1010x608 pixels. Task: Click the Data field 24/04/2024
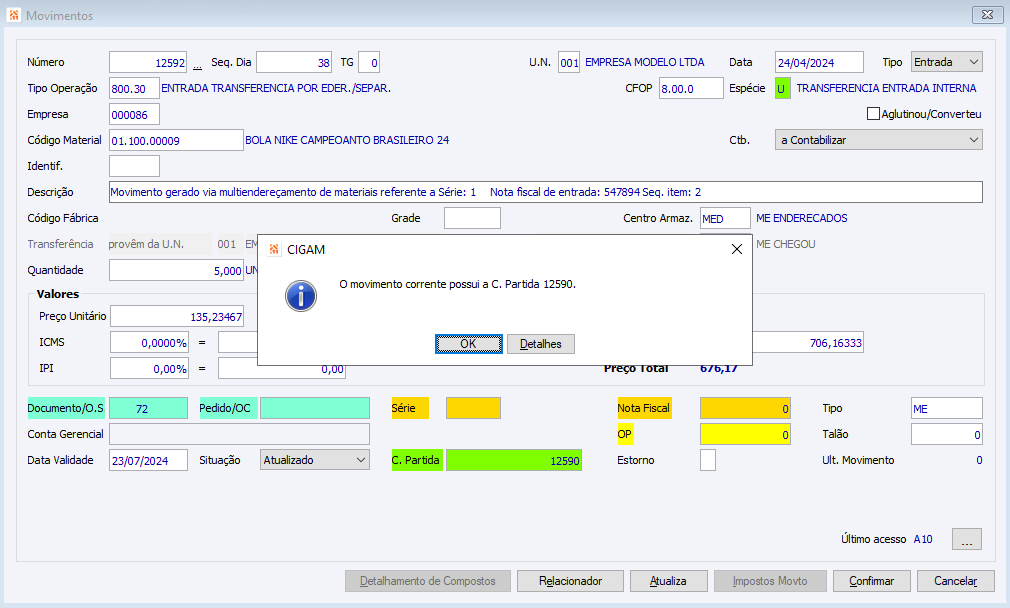[x=819, y=62]
